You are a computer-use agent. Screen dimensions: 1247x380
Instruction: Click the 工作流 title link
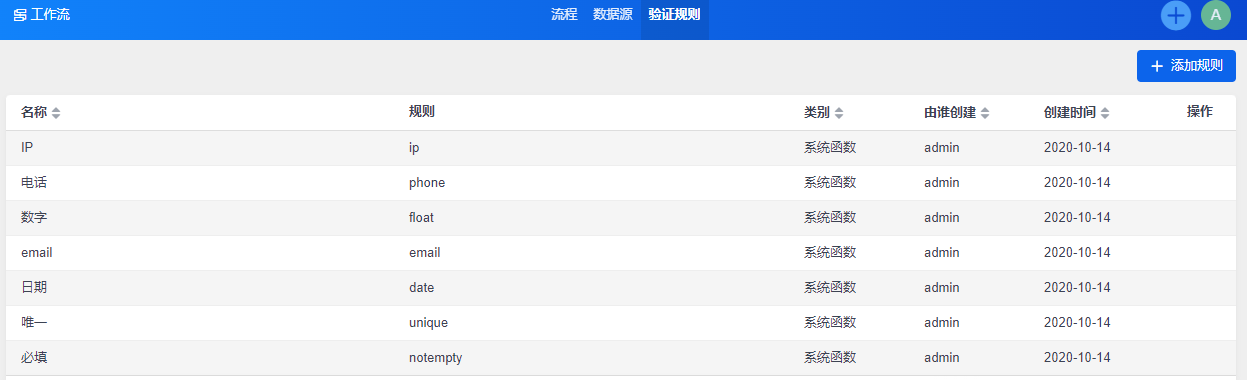(50, 15)
